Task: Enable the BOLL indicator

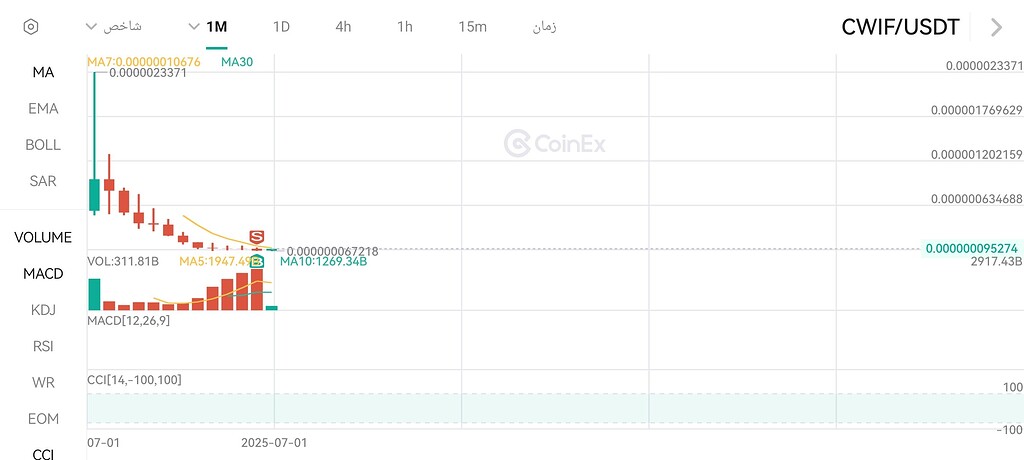Action: [43, 145]
